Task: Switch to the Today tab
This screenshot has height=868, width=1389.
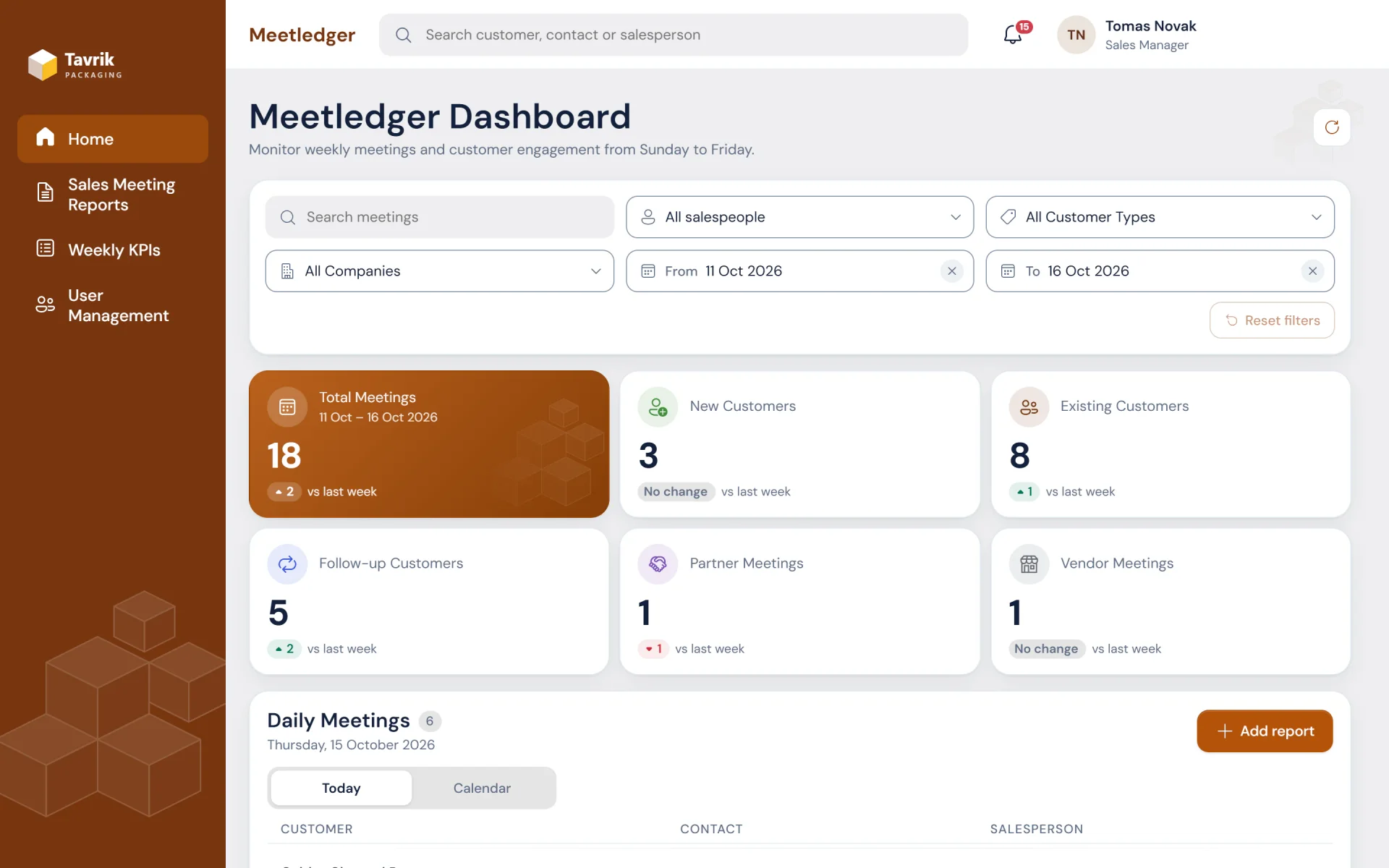Action: click(x=341, y=788)
